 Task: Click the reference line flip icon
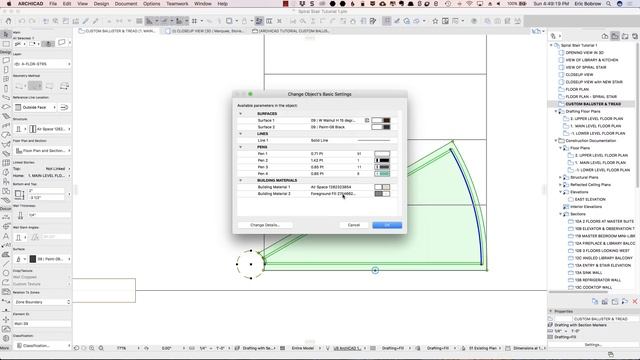click(64, 107)
